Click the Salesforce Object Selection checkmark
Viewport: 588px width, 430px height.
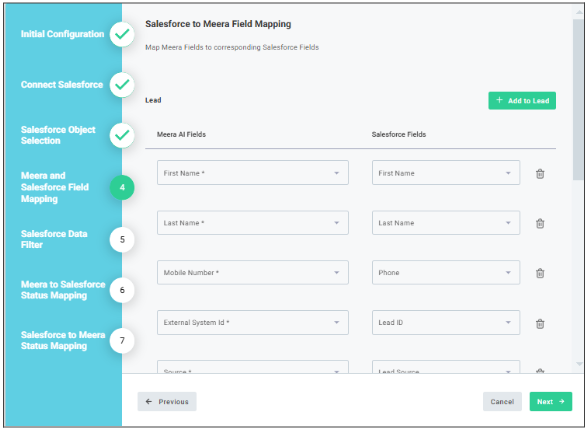pos(122,135)
